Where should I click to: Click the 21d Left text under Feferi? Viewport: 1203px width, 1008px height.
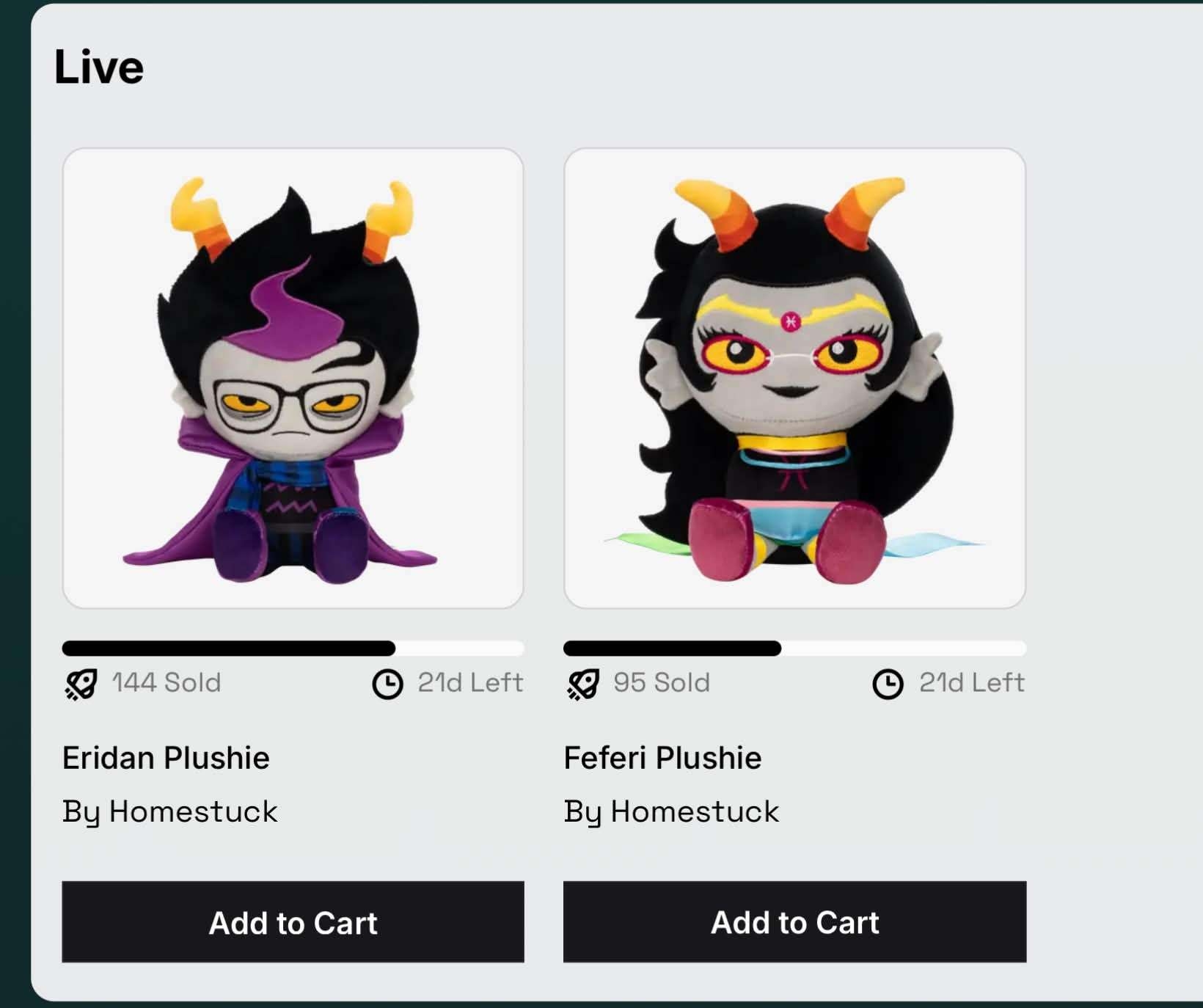[972, 683]
